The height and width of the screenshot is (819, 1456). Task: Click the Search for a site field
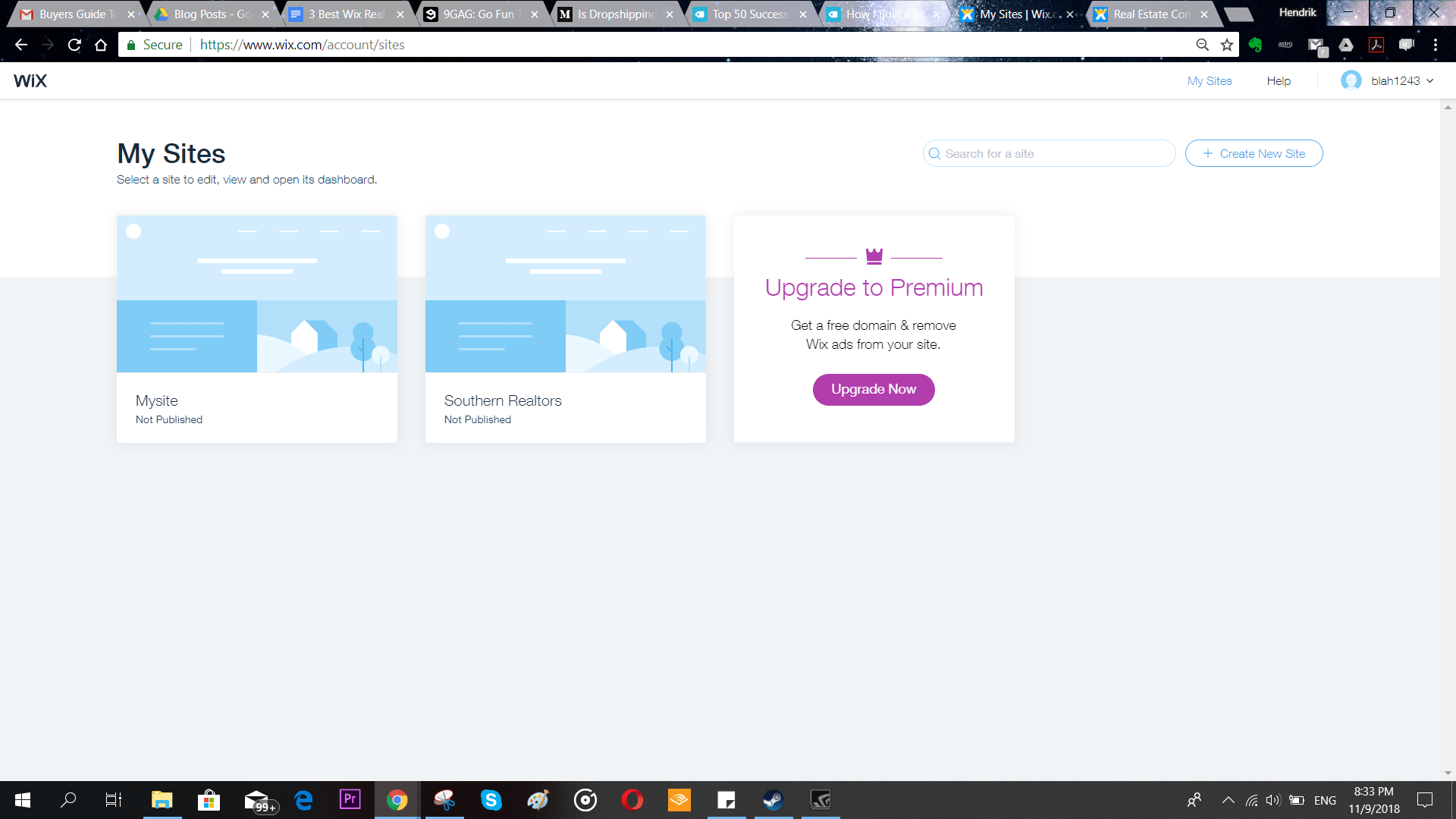(x=1050, y=153)
